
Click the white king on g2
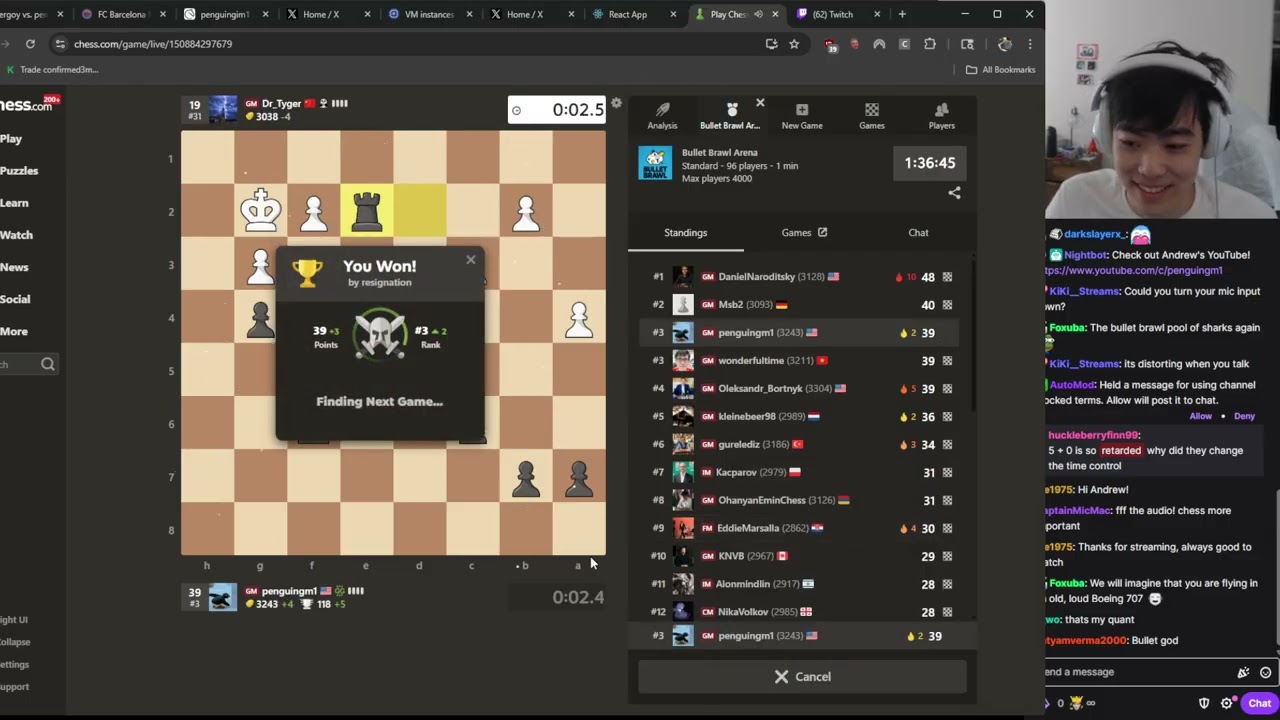260,211
